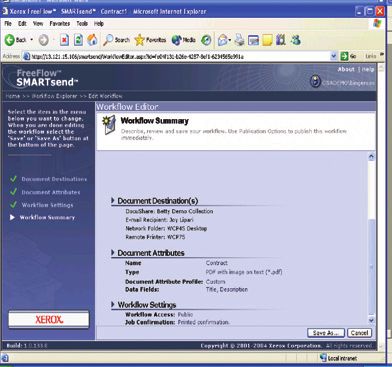Click the Save As... button
This screenshot has height=367, width=392.
coord(326,333)
